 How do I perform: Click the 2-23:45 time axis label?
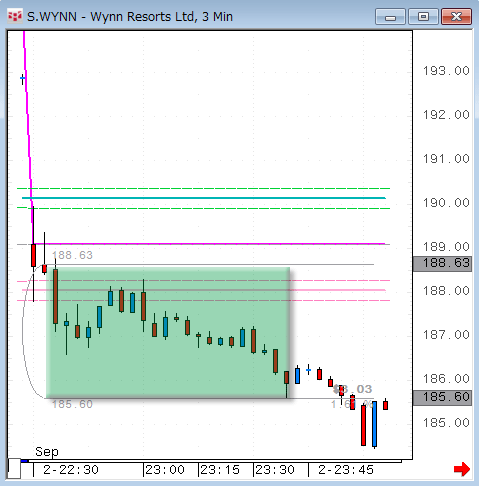tap(346, 470)
